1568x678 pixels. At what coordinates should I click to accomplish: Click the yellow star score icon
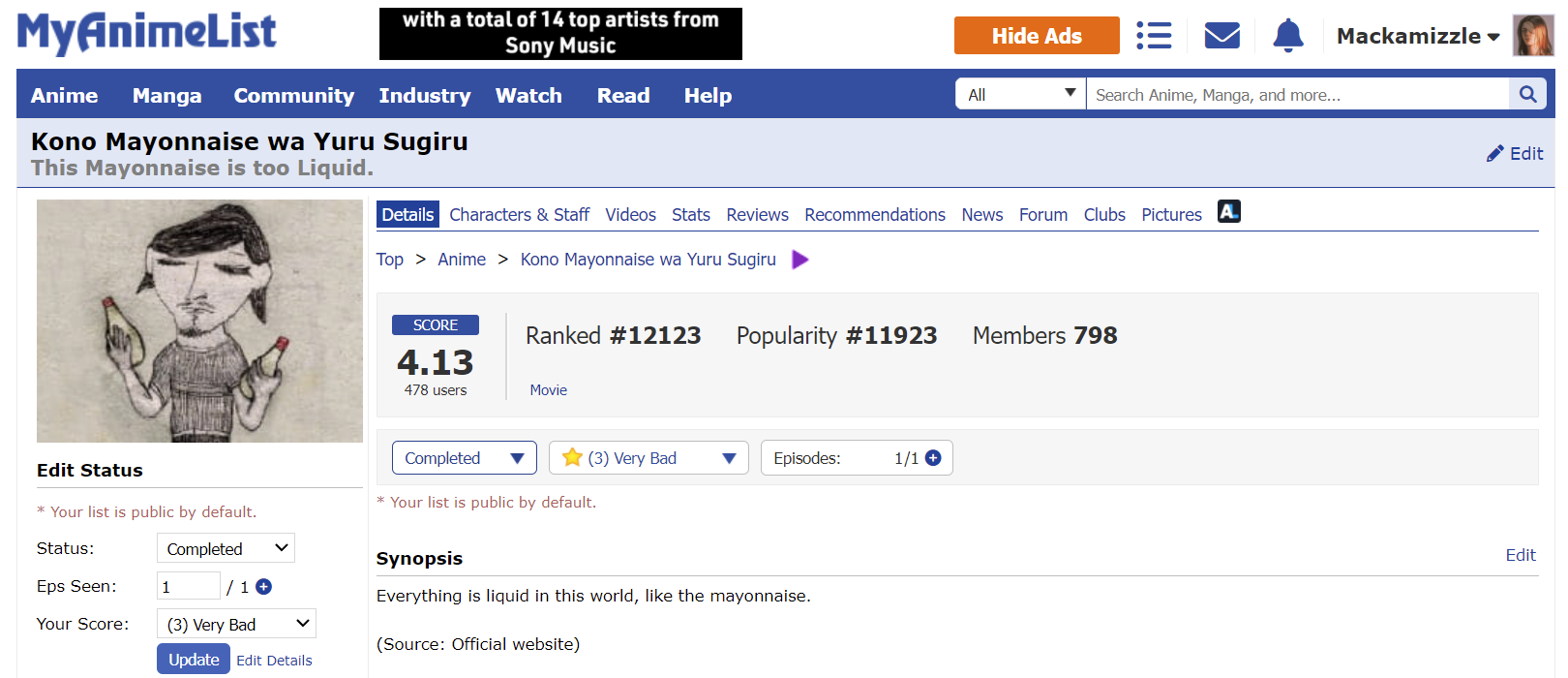tap(572, 457)
